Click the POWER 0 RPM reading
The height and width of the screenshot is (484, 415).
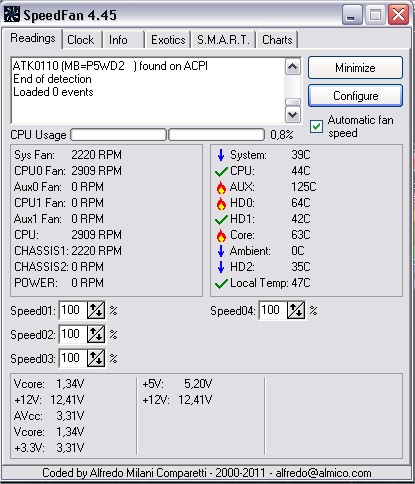[59, 283]
